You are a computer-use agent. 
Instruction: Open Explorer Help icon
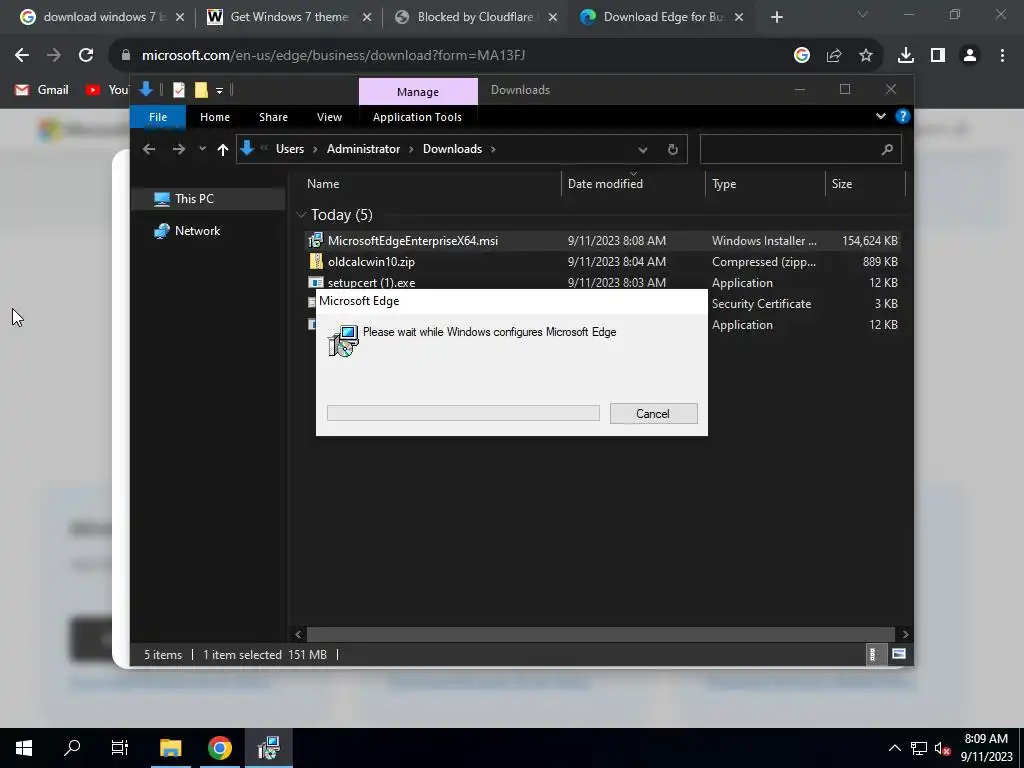coord(903,116)
